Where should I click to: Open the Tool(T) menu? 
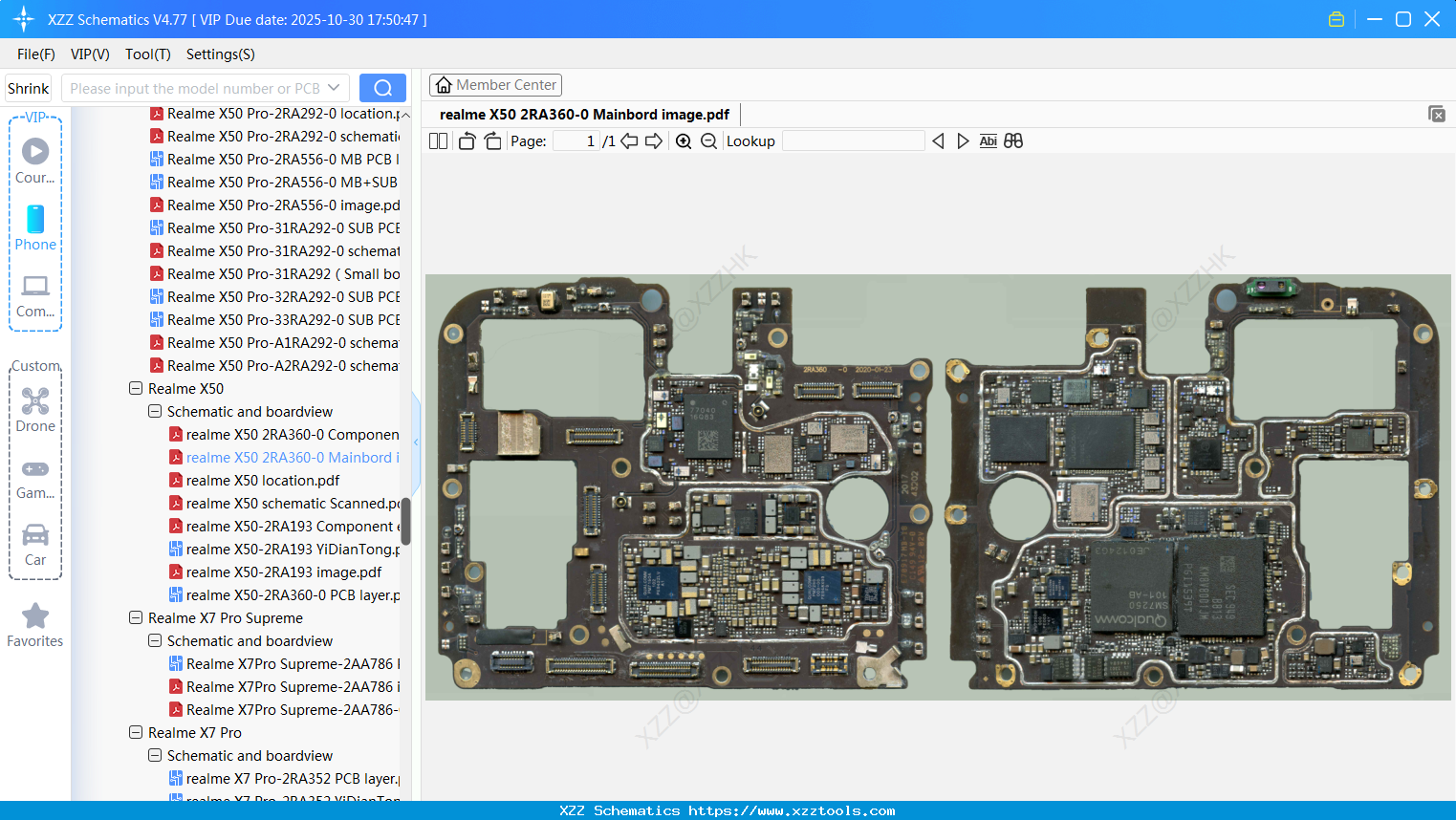point(147,54)
